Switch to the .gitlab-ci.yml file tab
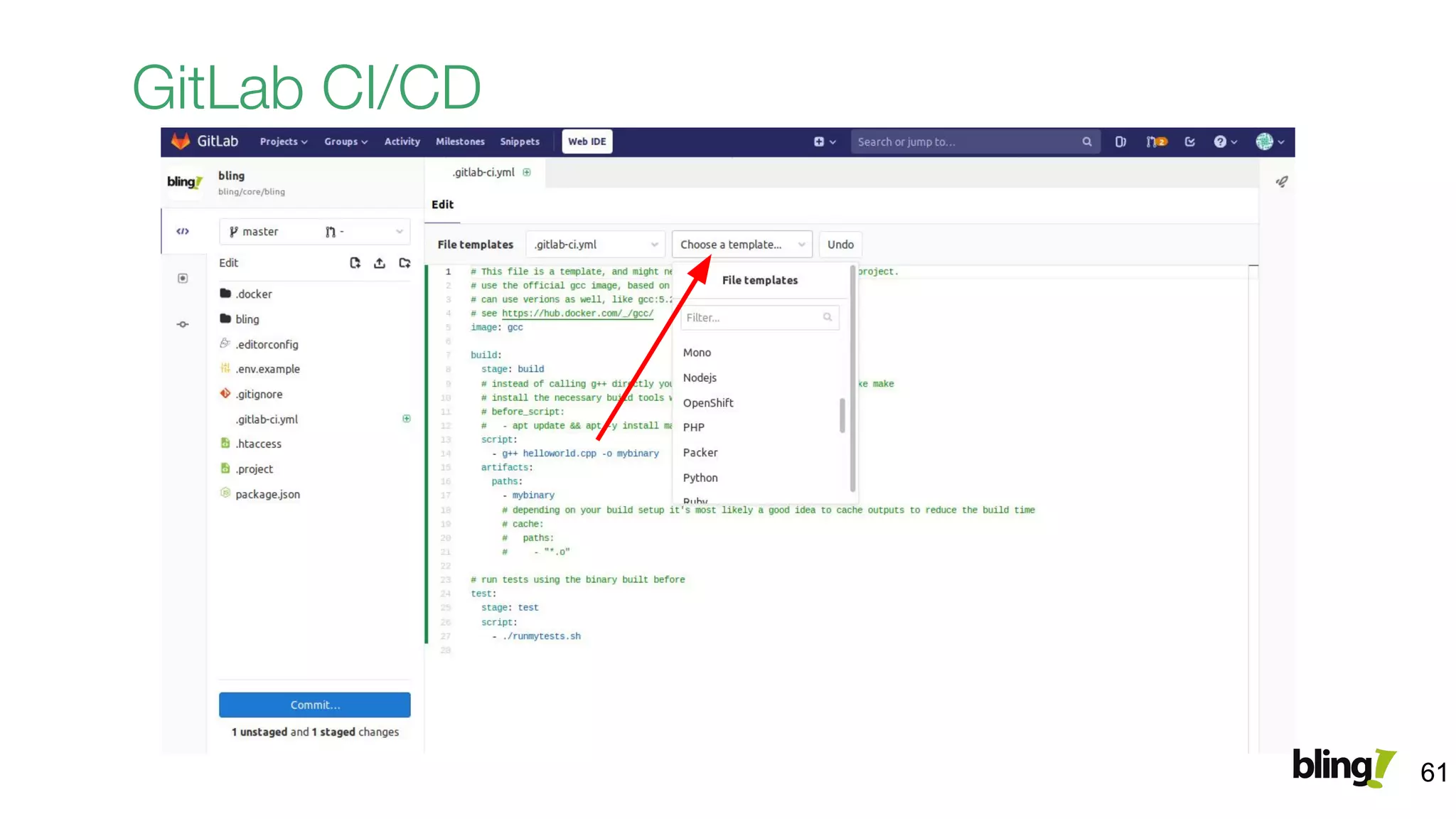 (x=486, y=172)
